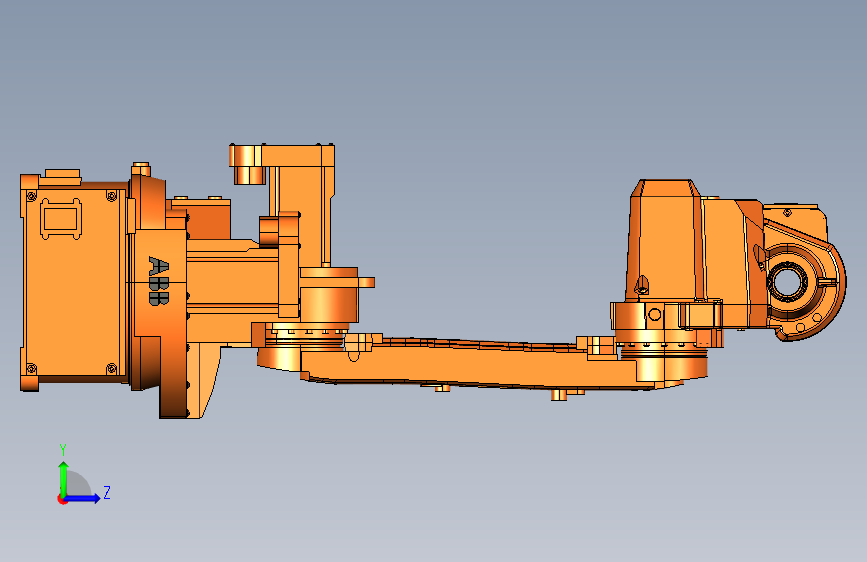Select the rectangular cover plate on base box

point(61,218)
